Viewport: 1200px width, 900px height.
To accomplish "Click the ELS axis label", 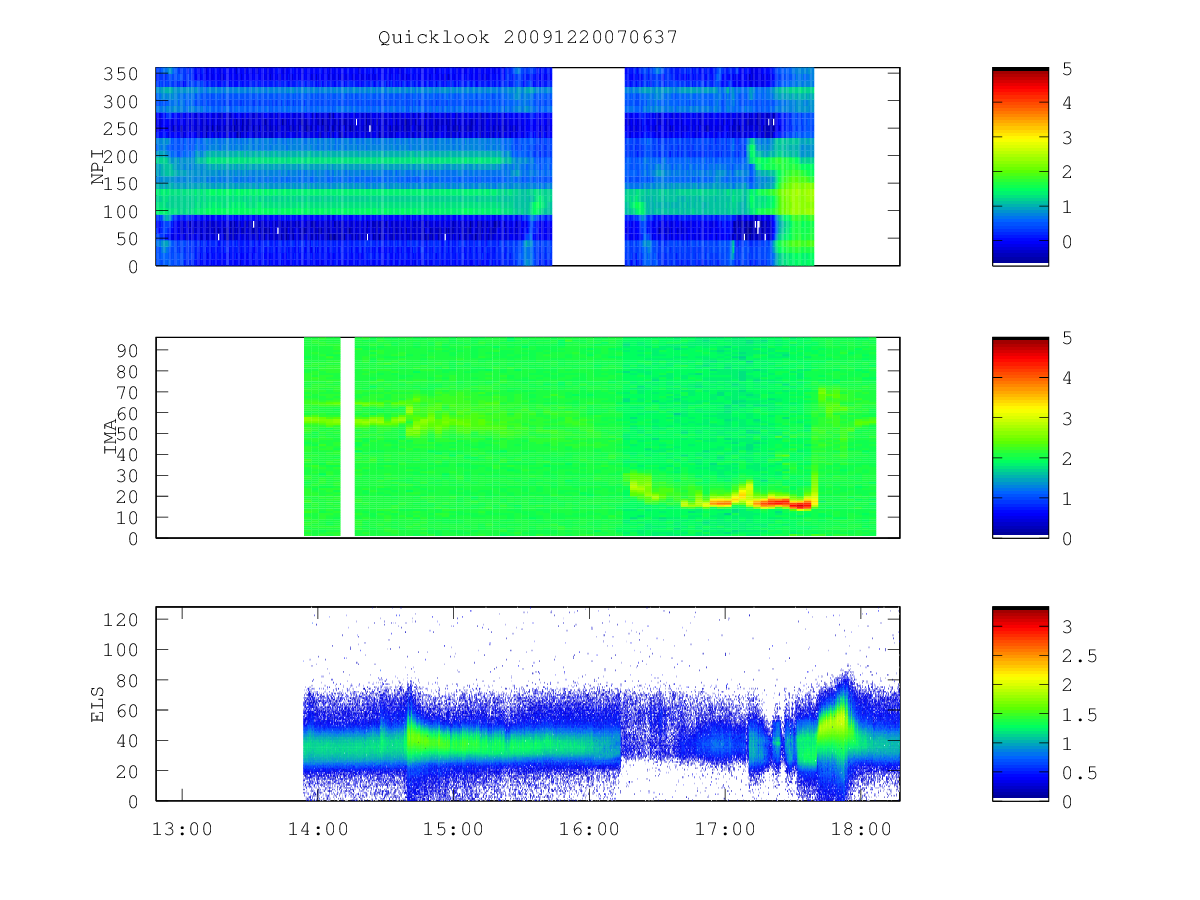I will (x=98, y=704).
